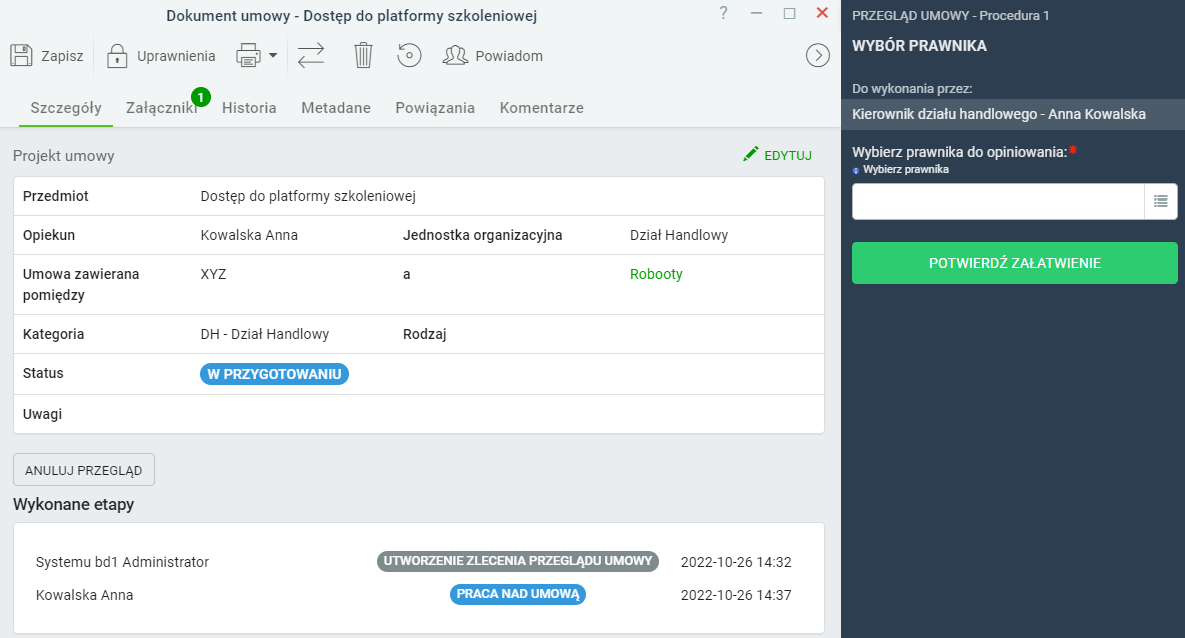The image size is (1185, 638).
Task: Minimize the document window
Action: click(756, 13)
